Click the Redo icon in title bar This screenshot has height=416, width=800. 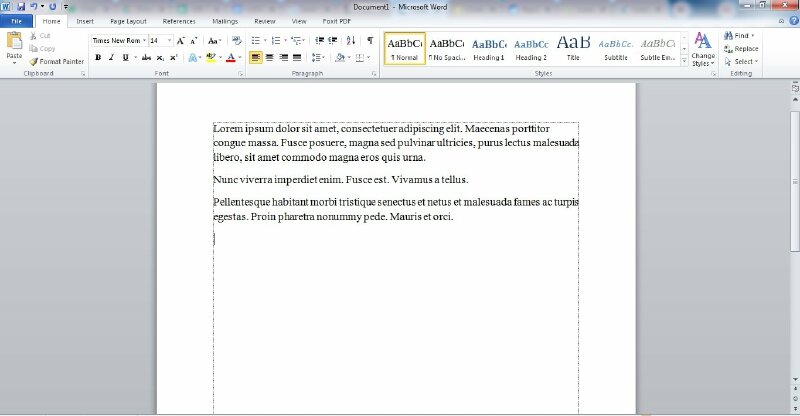pos(53,7)
